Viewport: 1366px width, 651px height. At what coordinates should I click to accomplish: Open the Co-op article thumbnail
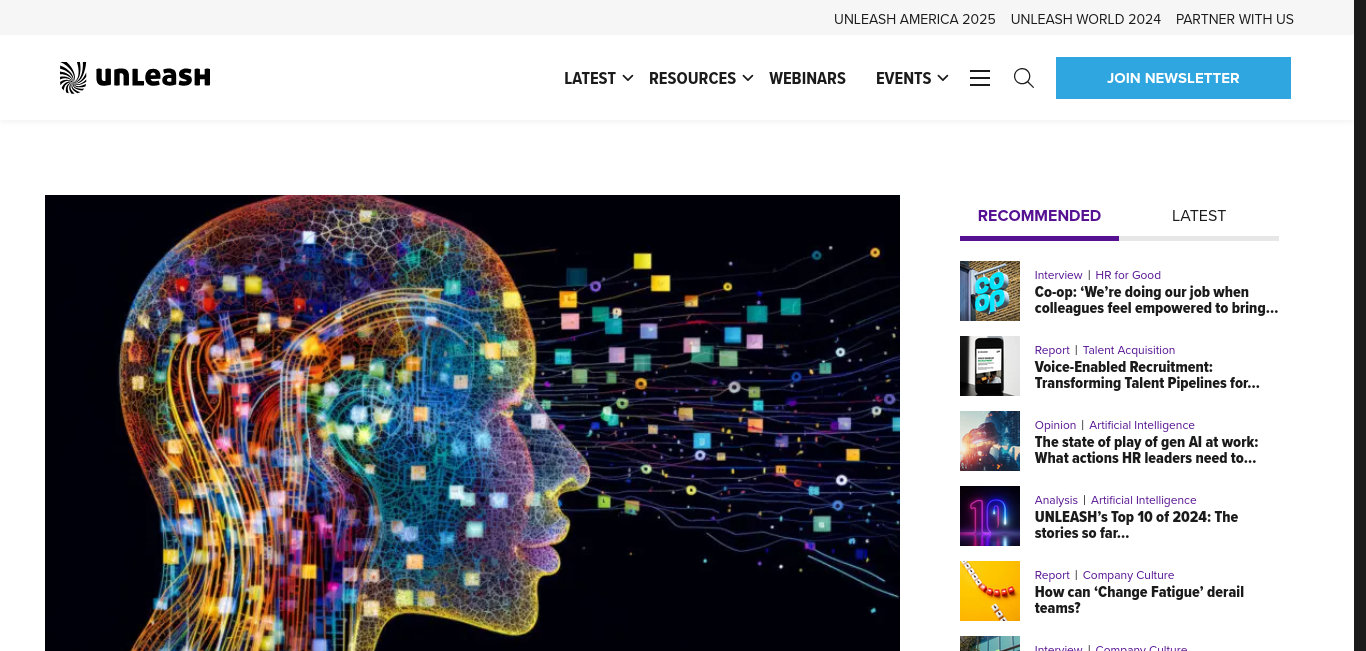click(x=990, y=291)
